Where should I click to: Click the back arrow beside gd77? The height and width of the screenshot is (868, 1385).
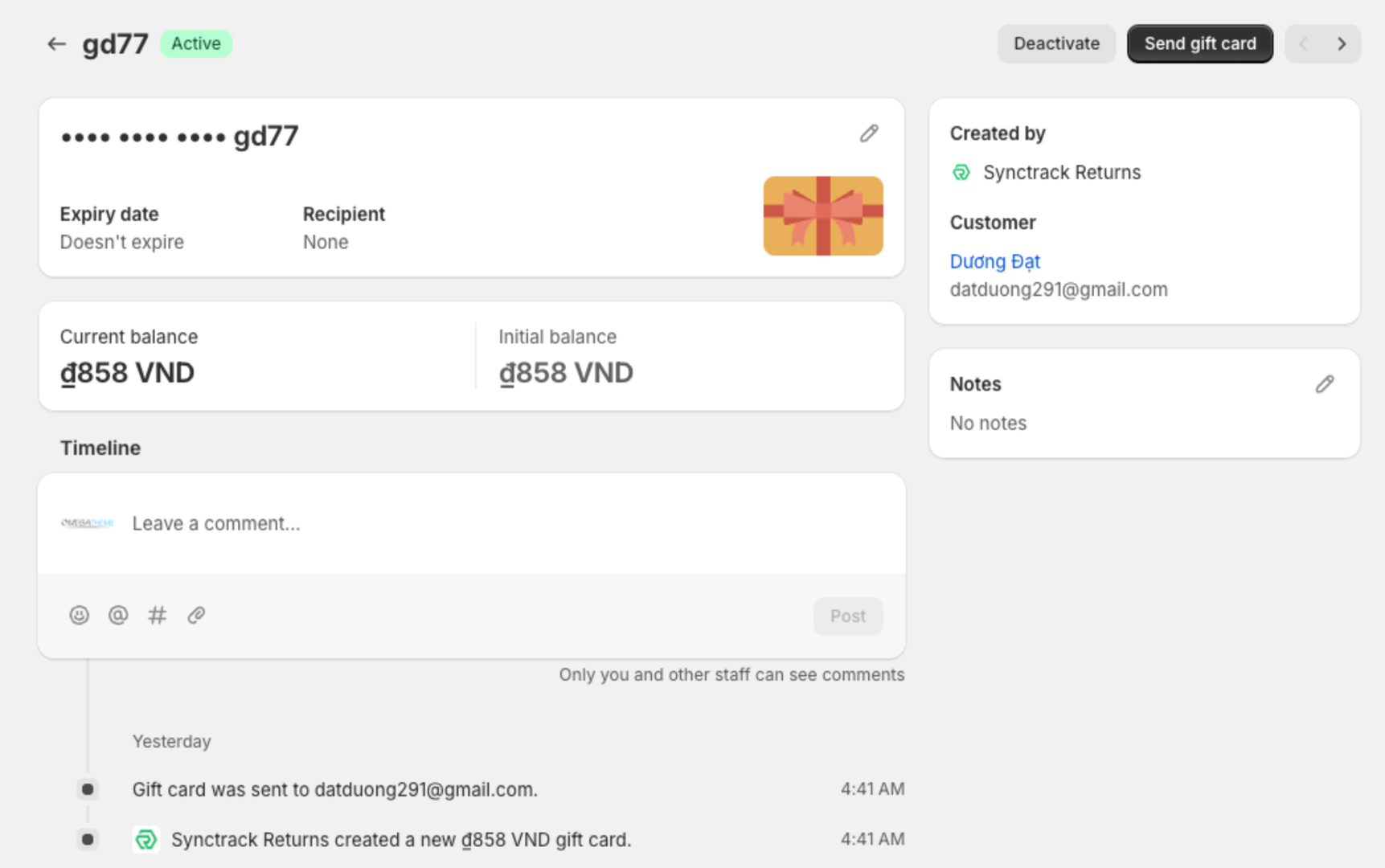click(55, 44)
